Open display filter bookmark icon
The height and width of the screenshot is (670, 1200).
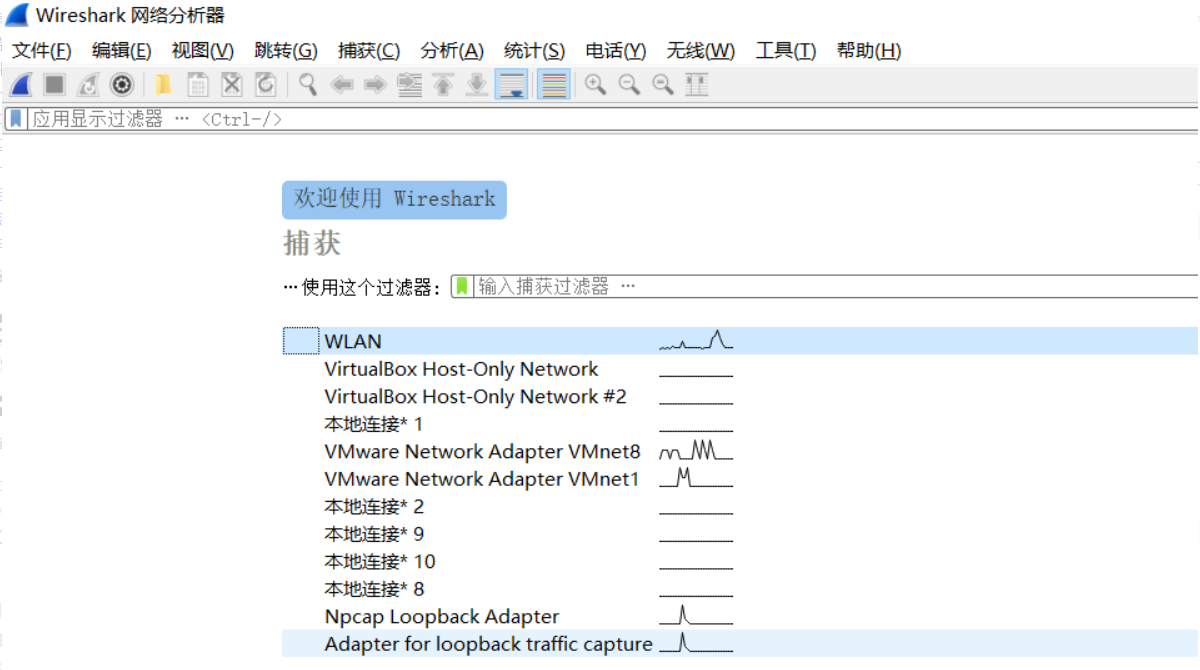16,119
